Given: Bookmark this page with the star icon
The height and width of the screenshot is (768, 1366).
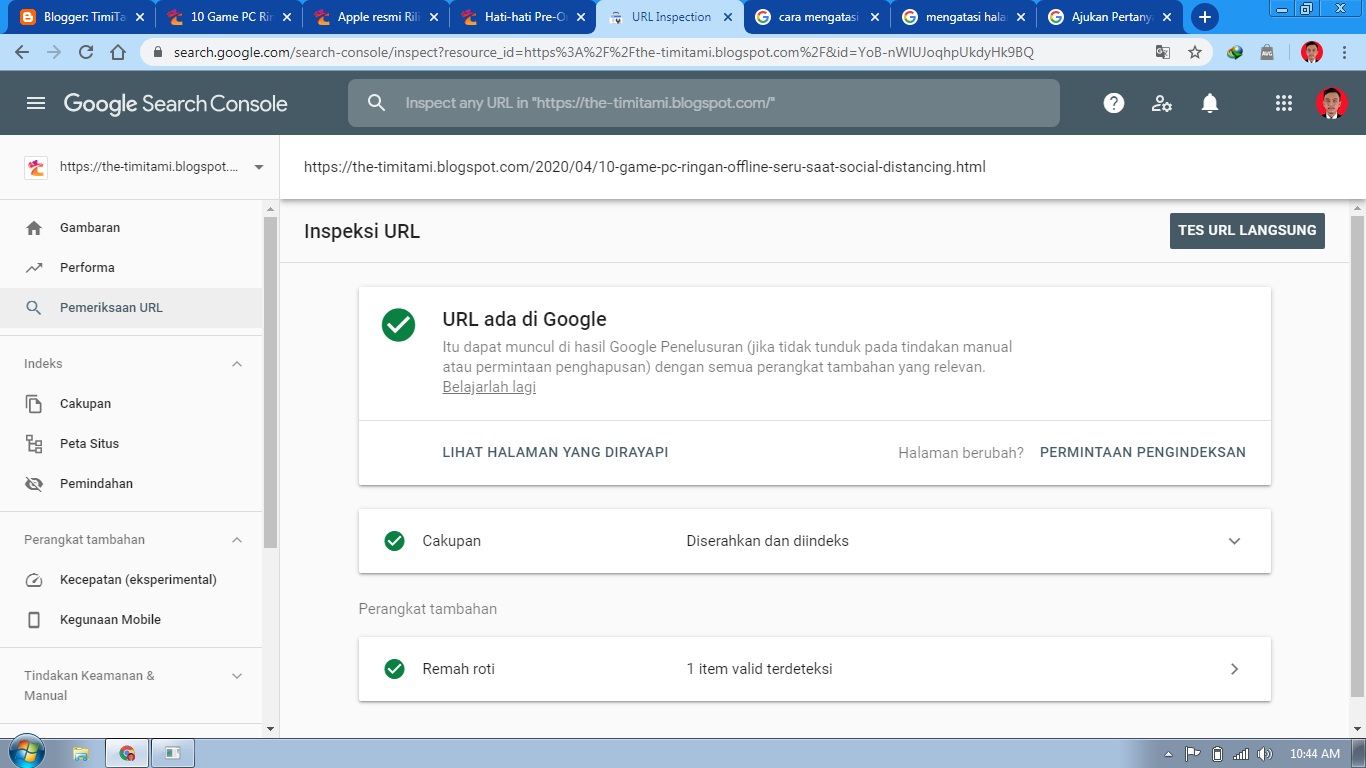Looking at the screenshot, I should [x=1194, y=52].
